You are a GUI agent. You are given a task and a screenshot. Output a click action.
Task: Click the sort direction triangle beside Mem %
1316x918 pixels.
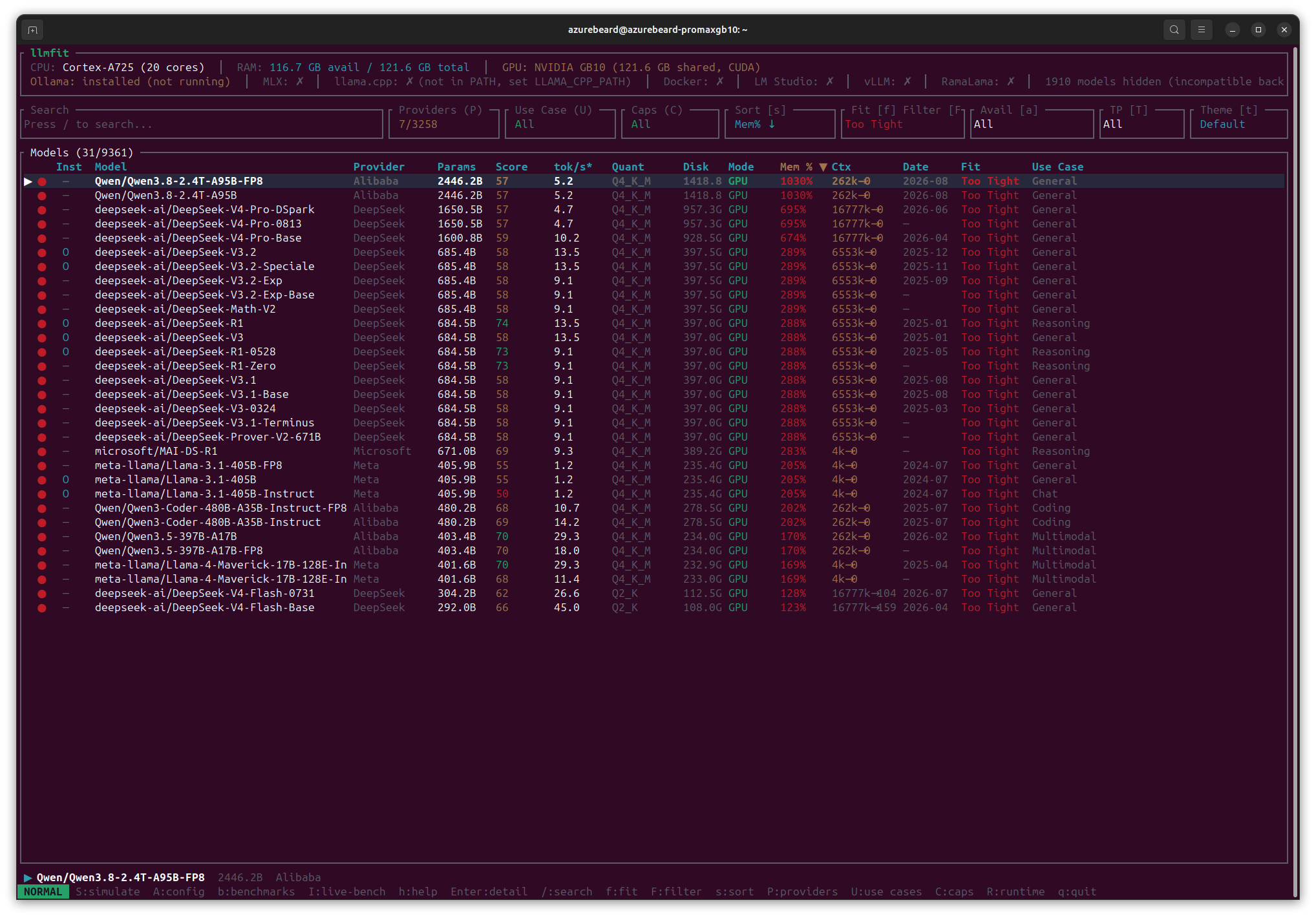coord(823,167)
